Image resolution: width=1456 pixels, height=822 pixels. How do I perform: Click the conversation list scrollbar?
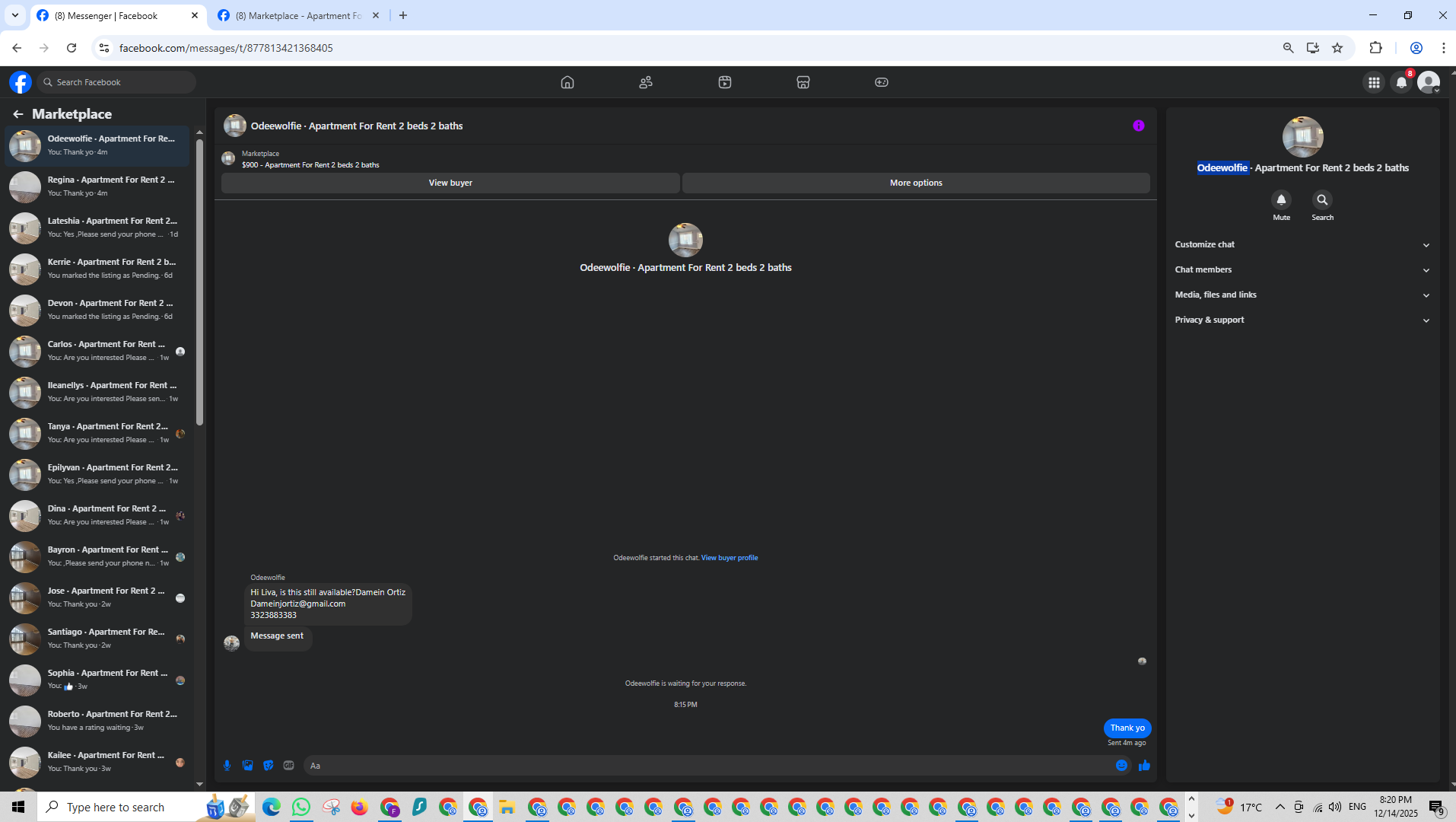point(199,282)
